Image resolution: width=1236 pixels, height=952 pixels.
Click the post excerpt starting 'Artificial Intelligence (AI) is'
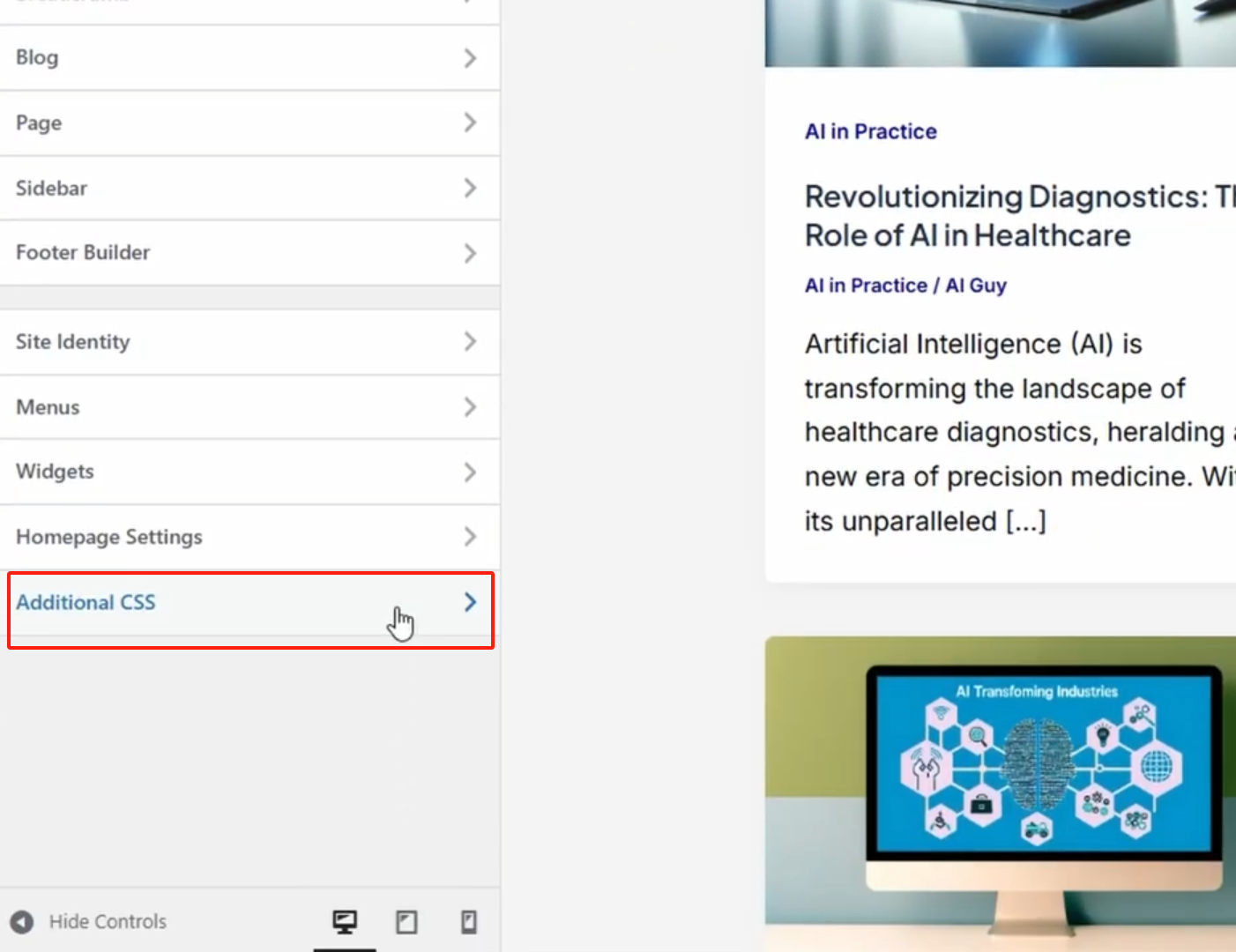click(1020, 432)
